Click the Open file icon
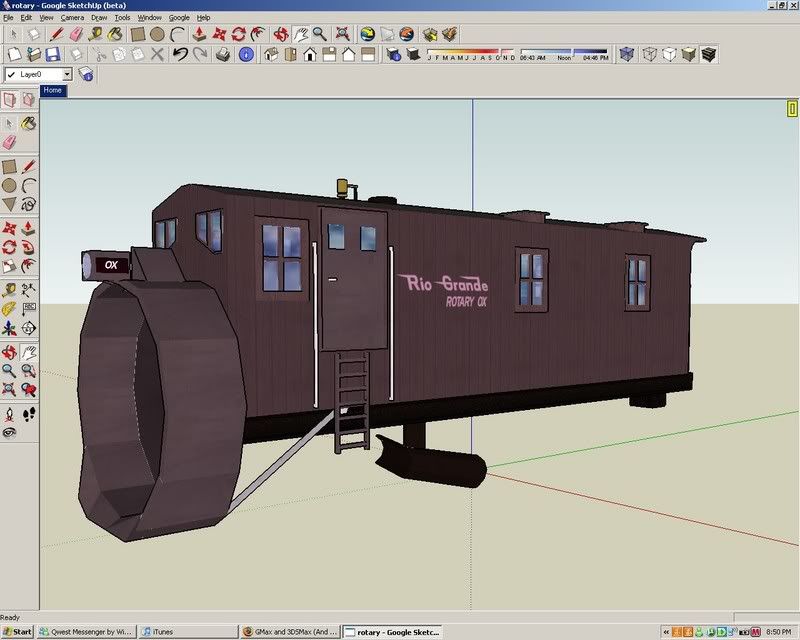 34,54
